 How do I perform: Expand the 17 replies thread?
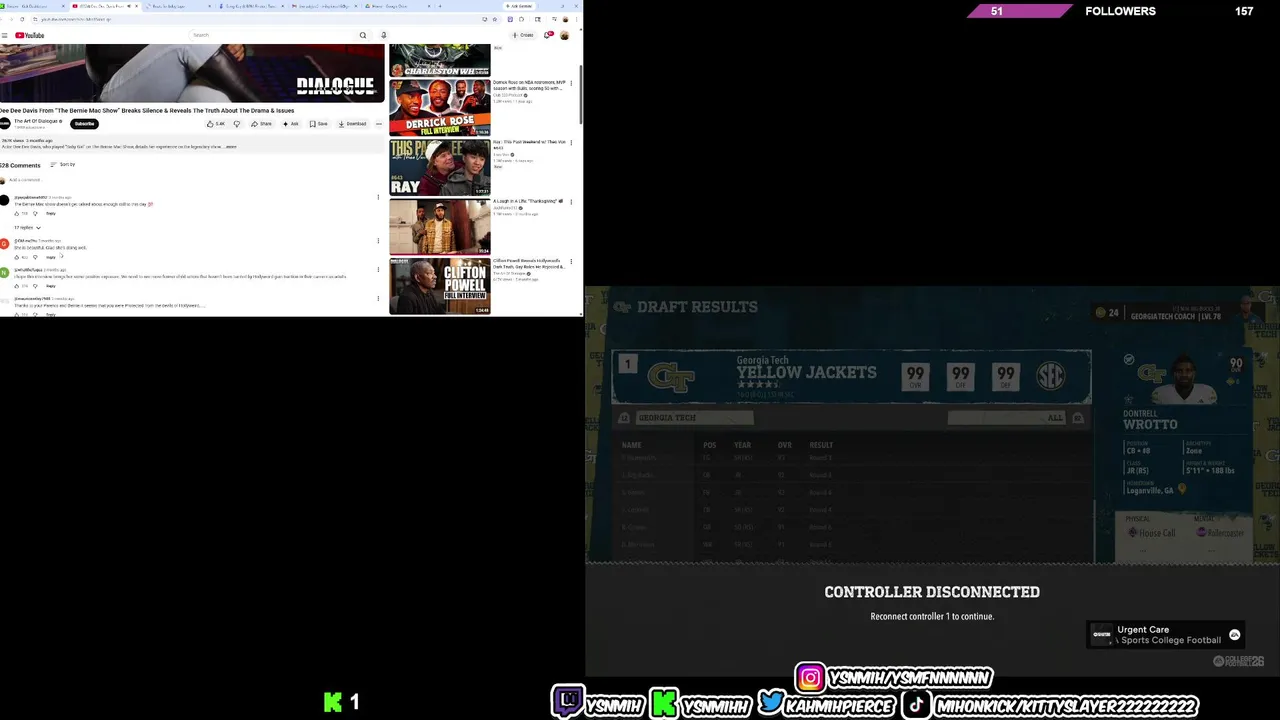[x=27, y=228]
